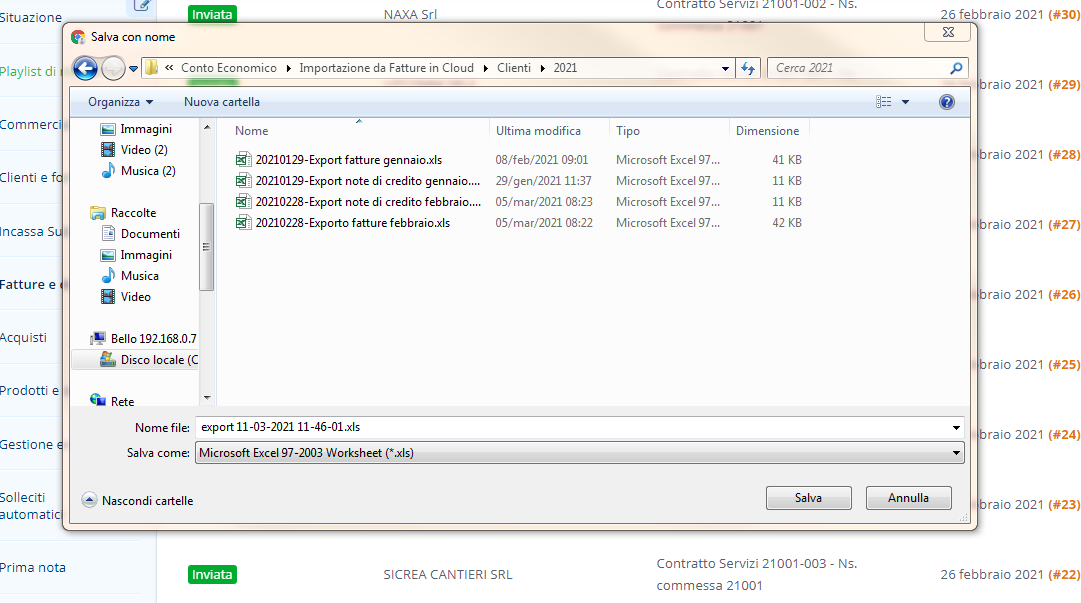The height and width of the screenshot is (603, 1081).
Task: Expand the Nome file history dropdown arrow
Action: tap(957, 428)
